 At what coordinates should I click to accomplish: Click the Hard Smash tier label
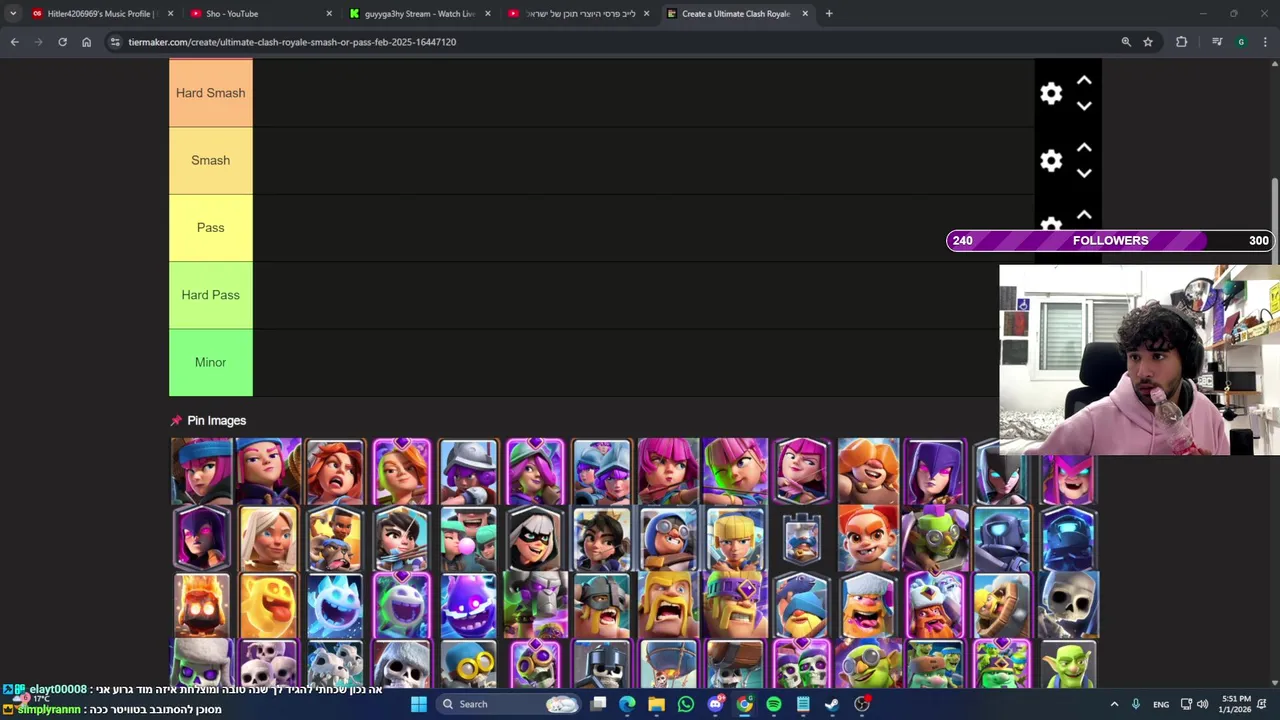(x=210, y=93)
